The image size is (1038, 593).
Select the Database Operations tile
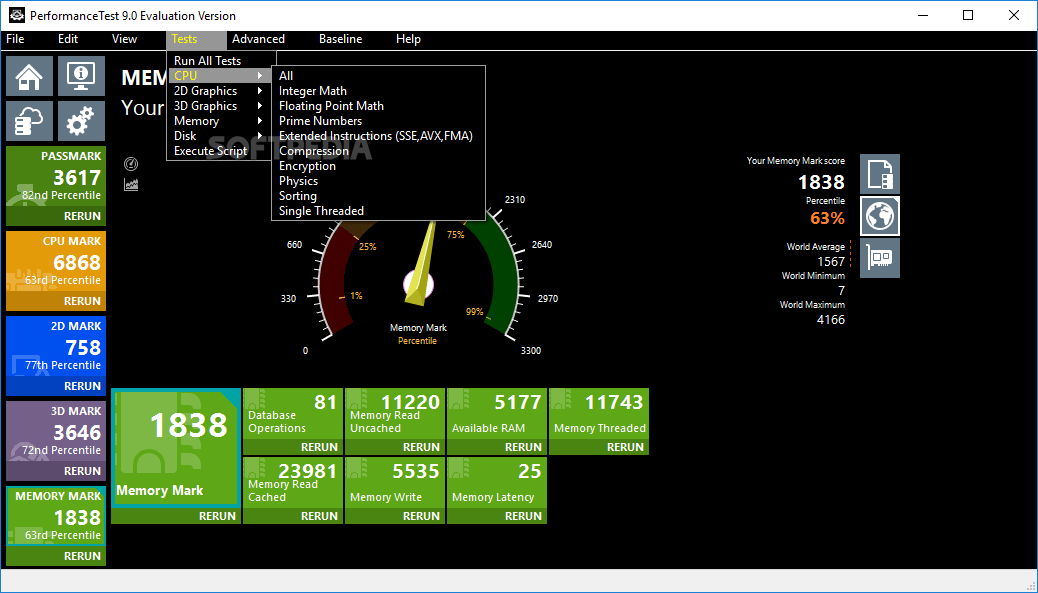(x=293, y=414)
